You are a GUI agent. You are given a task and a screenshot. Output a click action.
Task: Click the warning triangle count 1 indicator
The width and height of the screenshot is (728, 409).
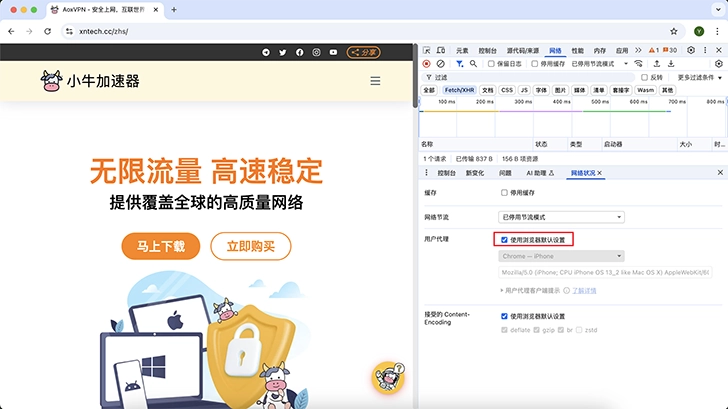click(654, 50)
